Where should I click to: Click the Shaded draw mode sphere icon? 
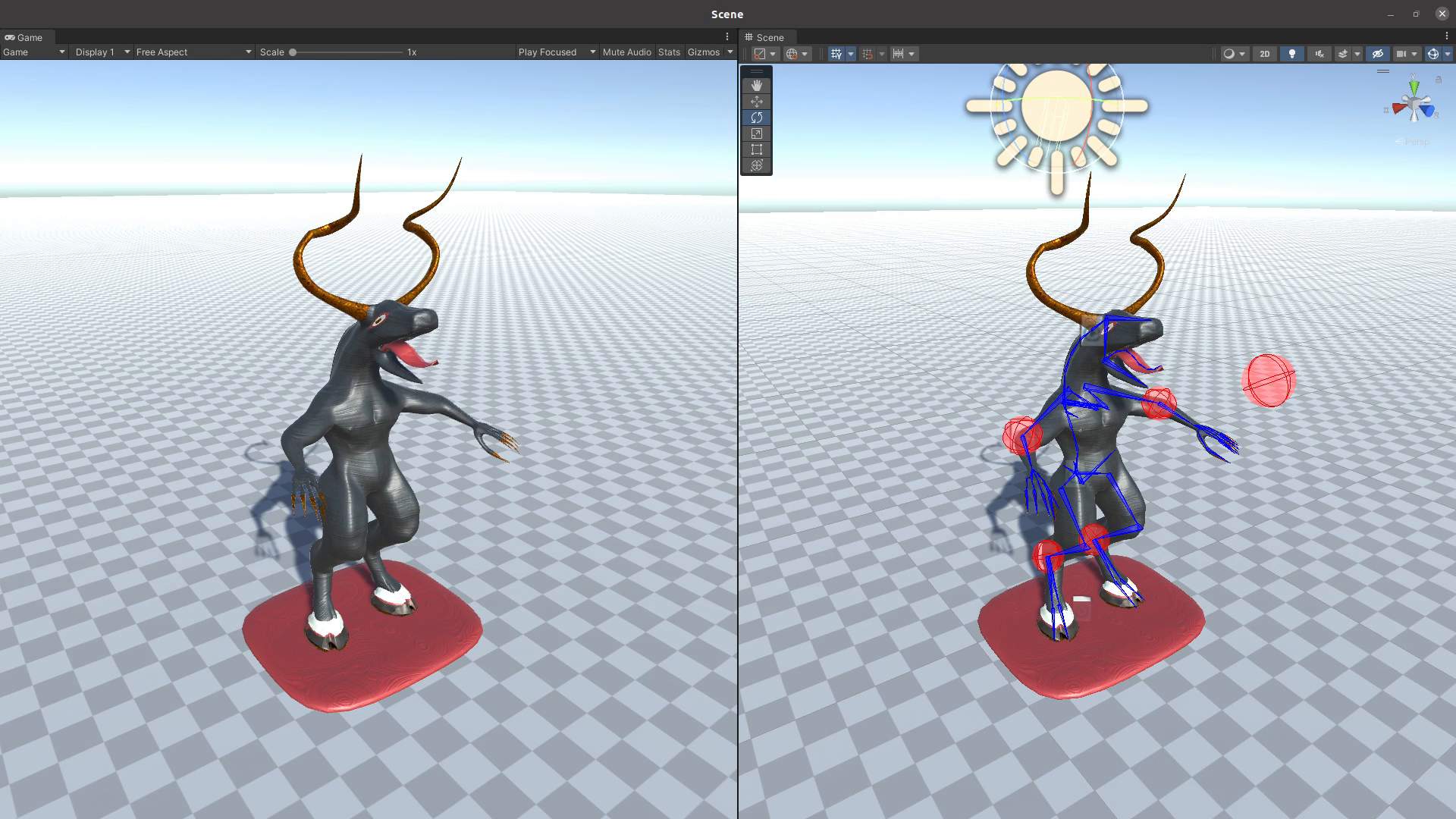tap(1228, 54)
